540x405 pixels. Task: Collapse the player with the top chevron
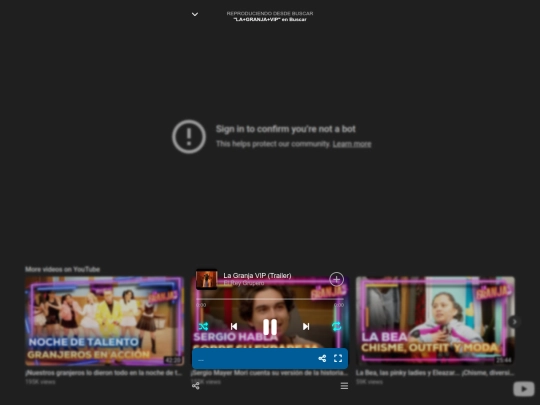[195, 14]
